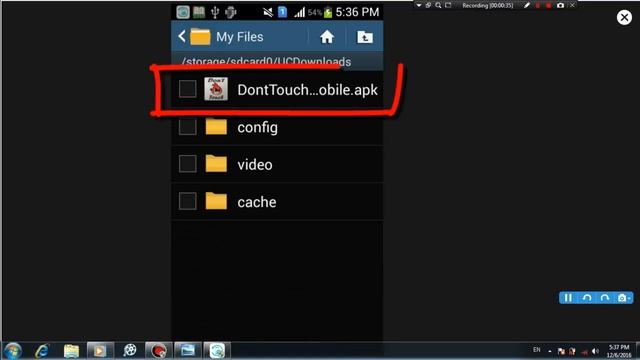Open Windows Media Player on taskbar

pyautogui.click(x=100, y=351)
